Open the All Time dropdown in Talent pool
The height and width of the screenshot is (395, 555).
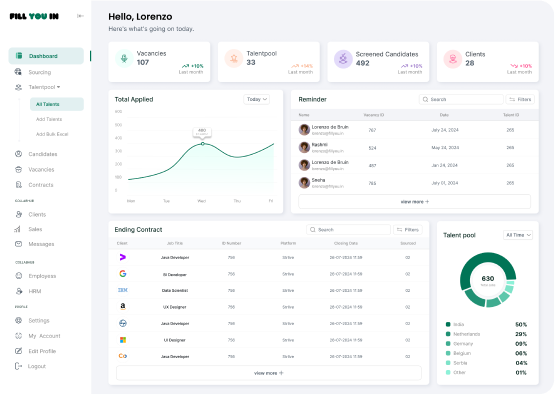coord(518,235)
